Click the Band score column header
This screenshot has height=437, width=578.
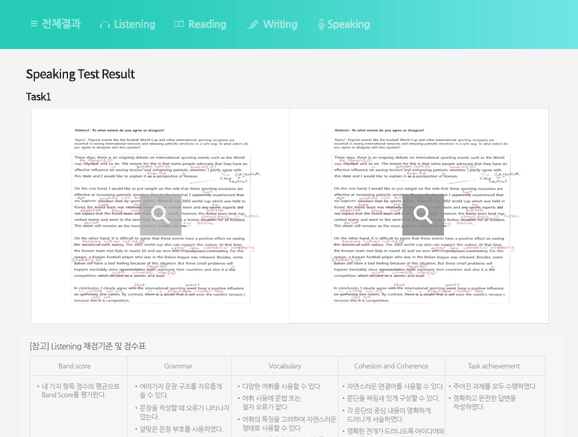pos(74,366)
